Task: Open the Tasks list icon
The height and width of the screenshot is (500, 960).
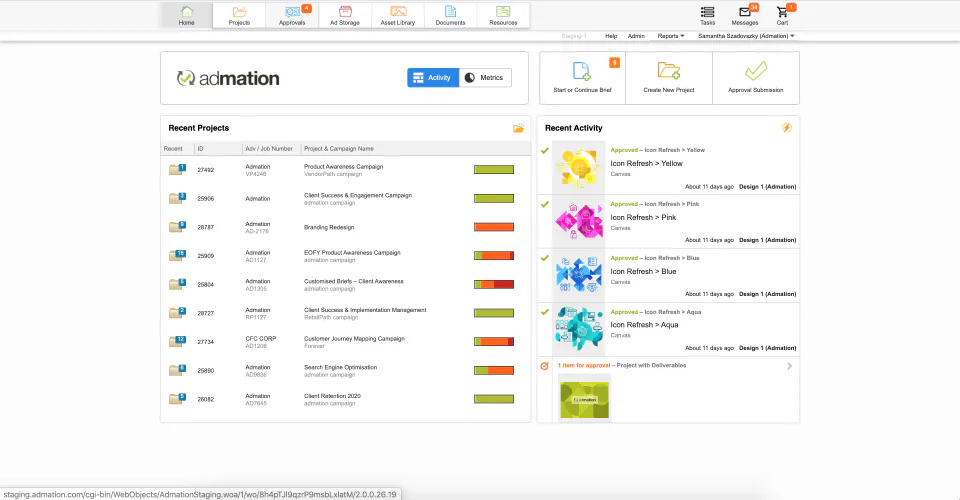Action: pyautogui.click(x=708, y=12)
